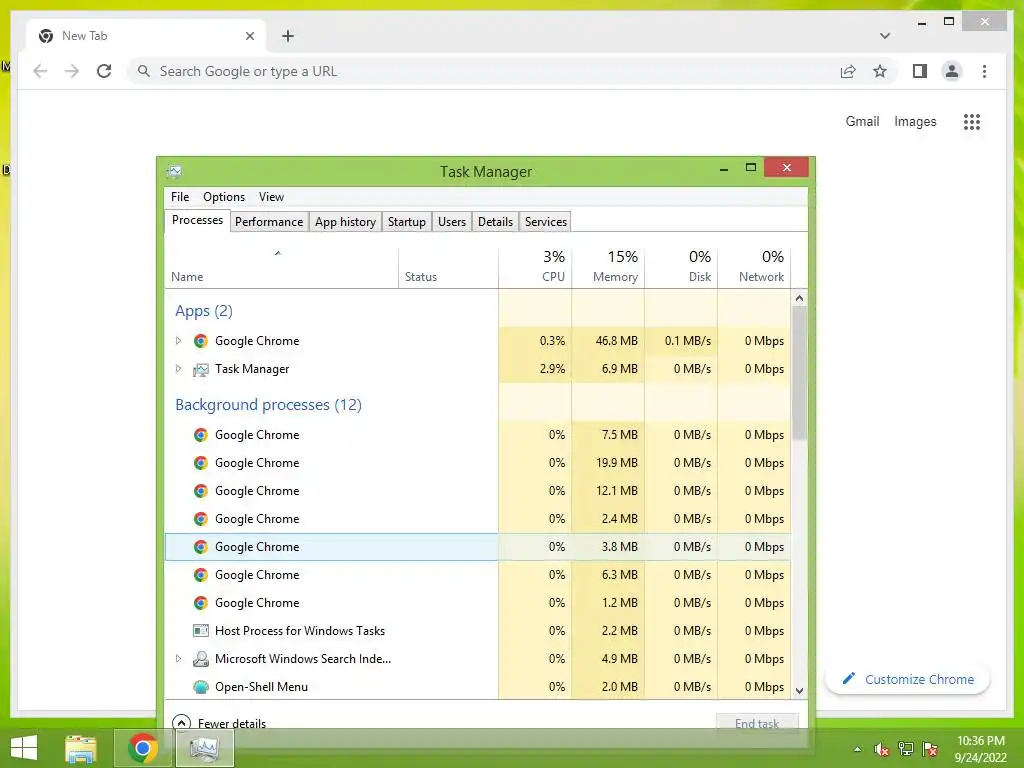Viewport: 1024px width, 768px height.
Task: Select Chrome process using 7.5 MB
Action: 478,435
